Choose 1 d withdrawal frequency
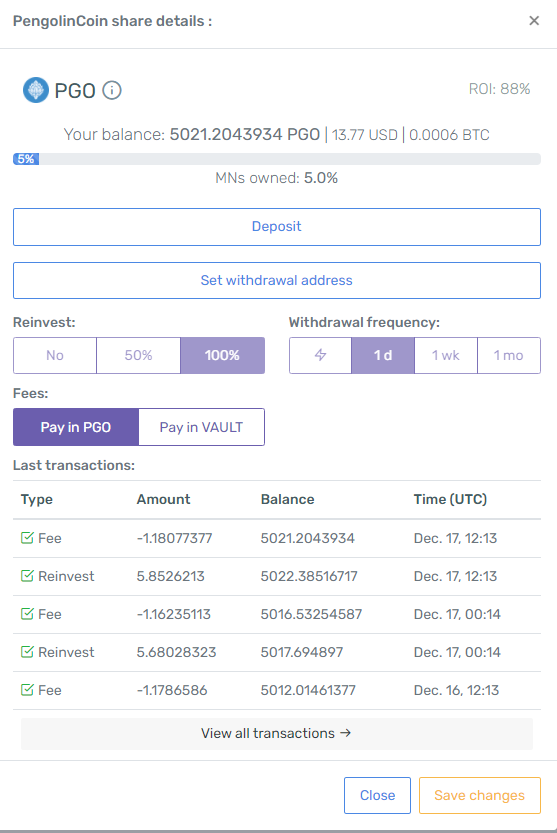Image resolution: width=557 pixels, height=833 pixels. tap(383, 355)
